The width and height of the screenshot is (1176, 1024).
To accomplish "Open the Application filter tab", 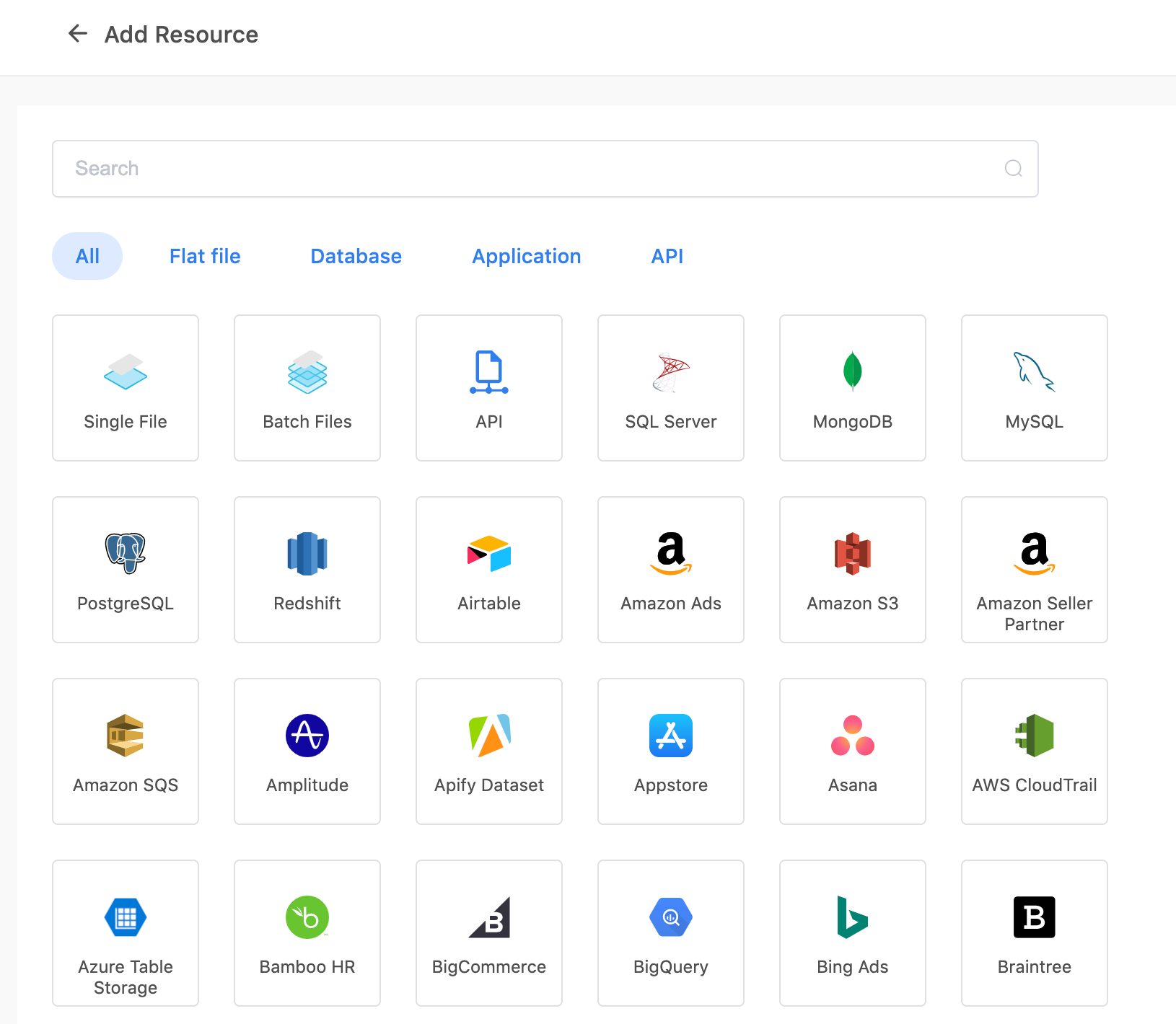I will point(527,257).
